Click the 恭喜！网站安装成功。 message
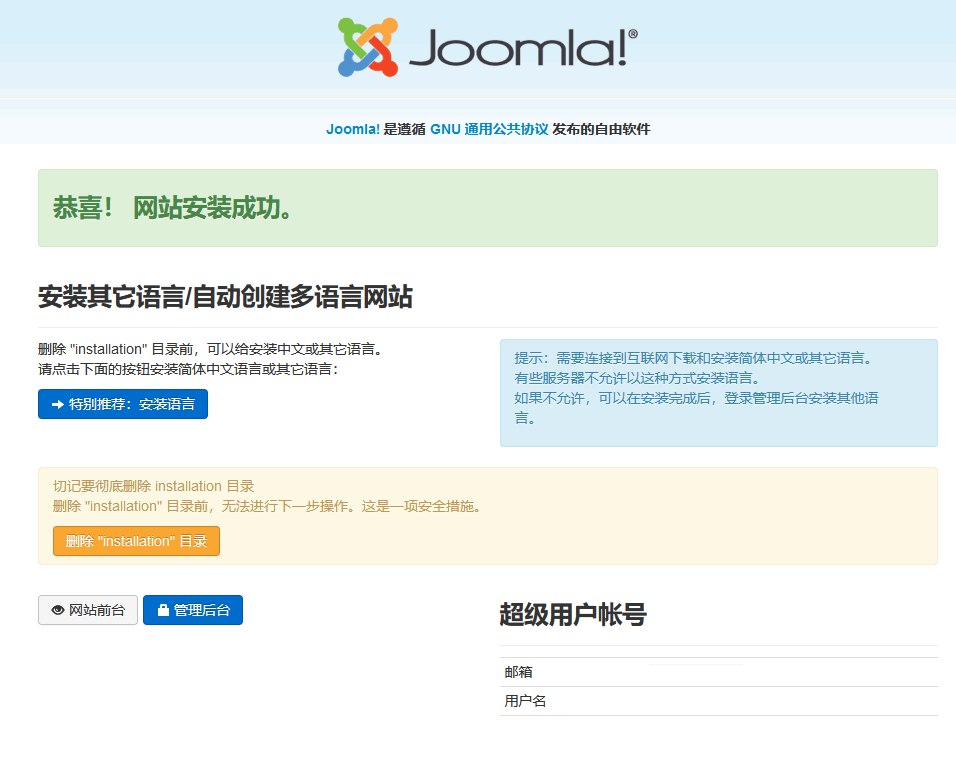 tap(173, 208)
